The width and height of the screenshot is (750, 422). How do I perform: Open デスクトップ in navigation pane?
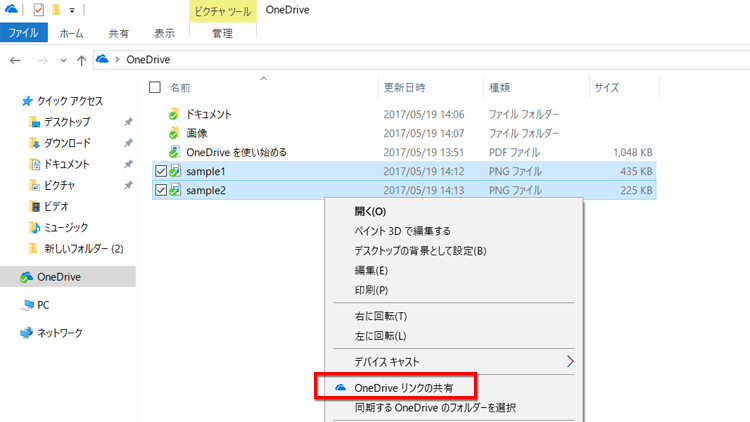[67, 122]
